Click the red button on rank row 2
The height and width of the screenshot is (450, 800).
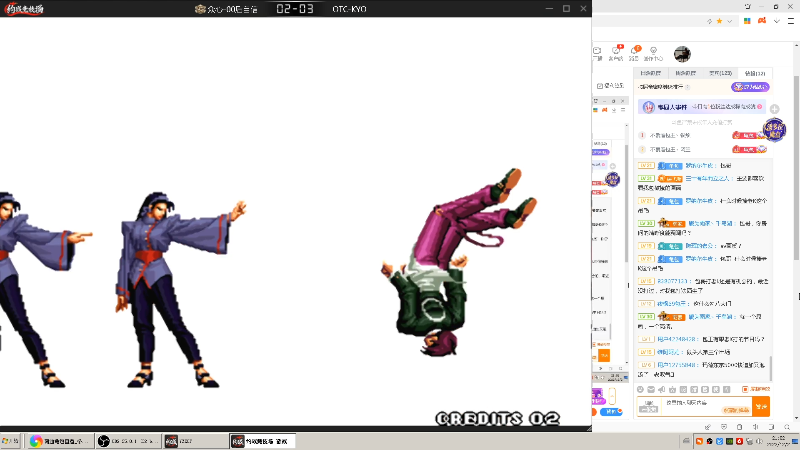click(749, 149)
